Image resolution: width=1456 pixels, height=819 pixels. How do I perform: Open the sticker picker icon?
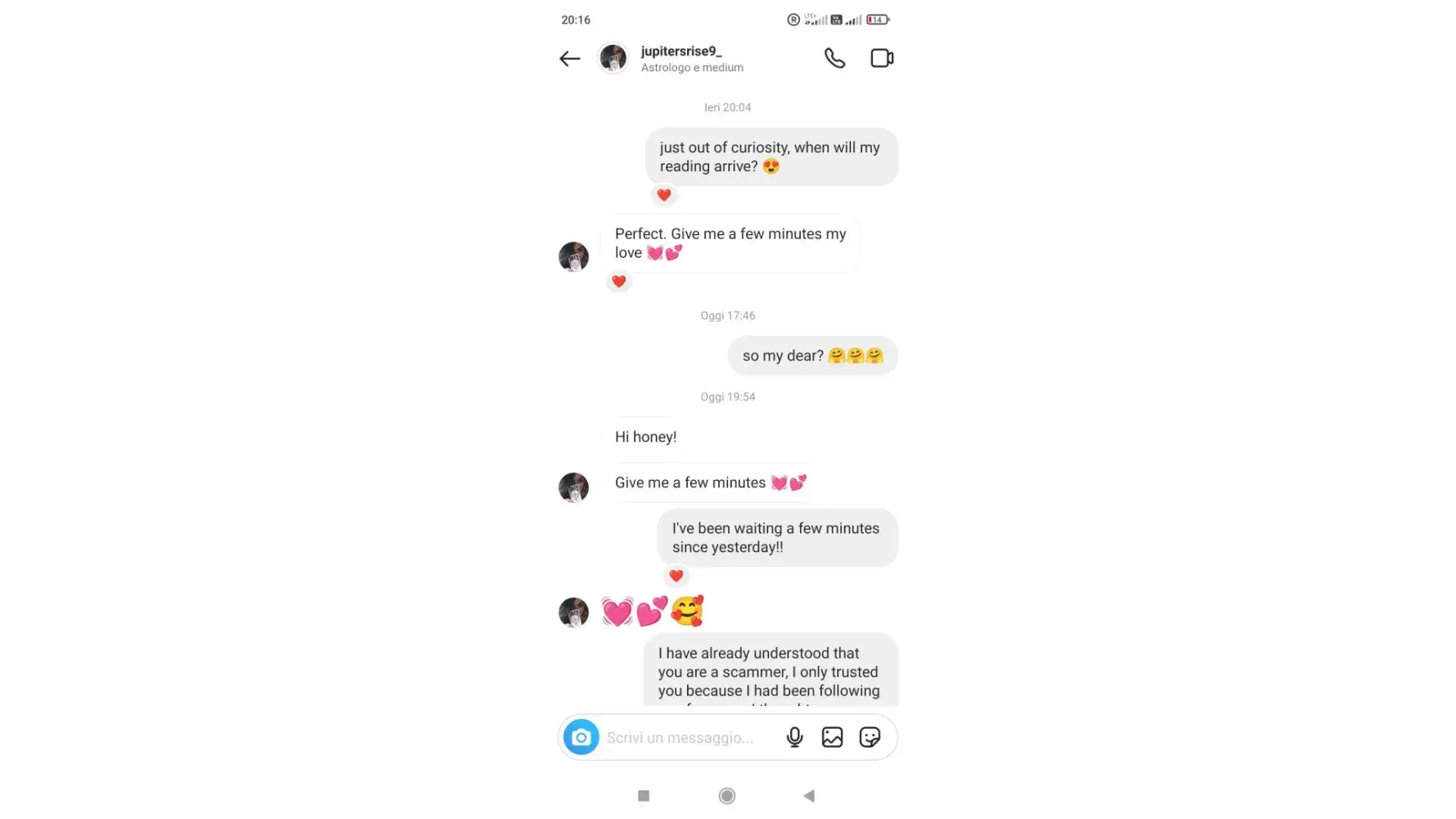(870, 737)
